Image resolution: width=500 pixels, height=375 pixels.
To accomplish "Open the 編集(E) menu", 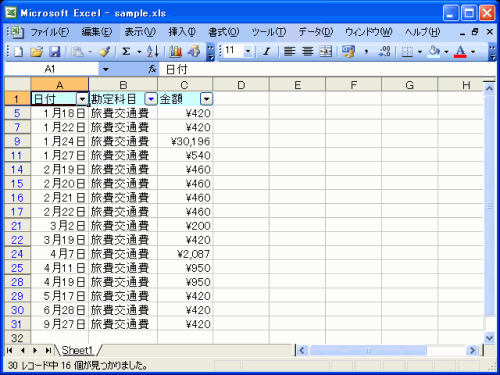I will tap(97, 32).
